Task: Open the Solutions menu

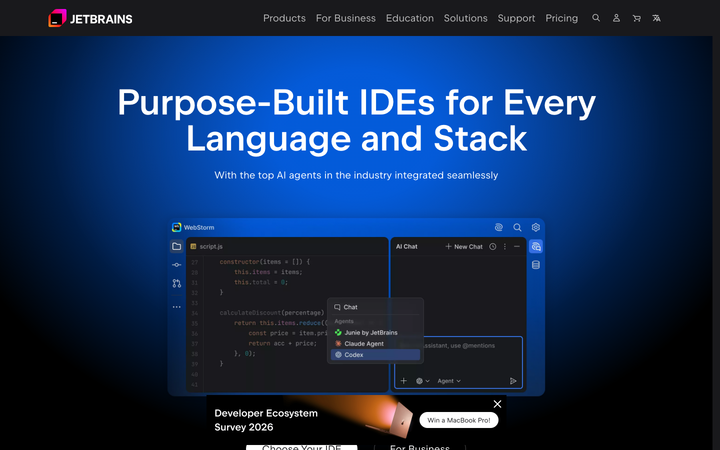Action: pyautogui.click(x=466, y=18)
